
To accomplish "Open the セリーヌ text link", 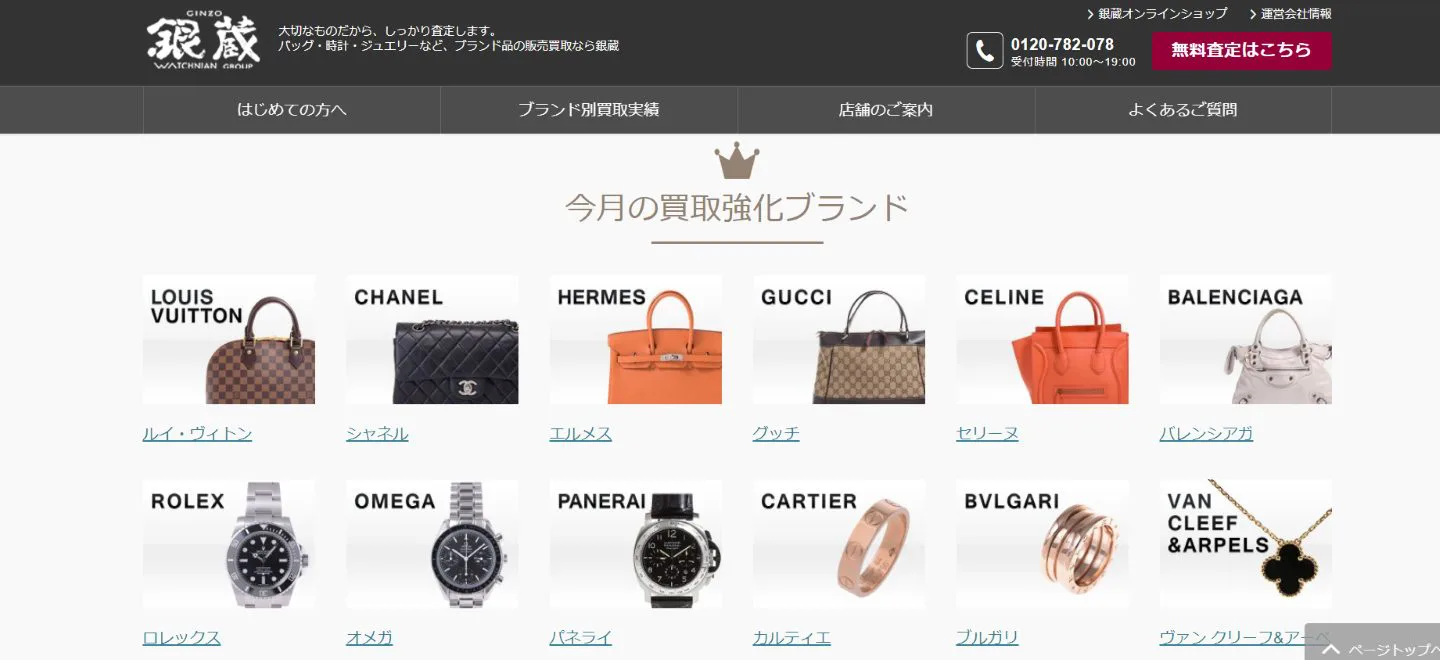I will (x=987, y=434).
